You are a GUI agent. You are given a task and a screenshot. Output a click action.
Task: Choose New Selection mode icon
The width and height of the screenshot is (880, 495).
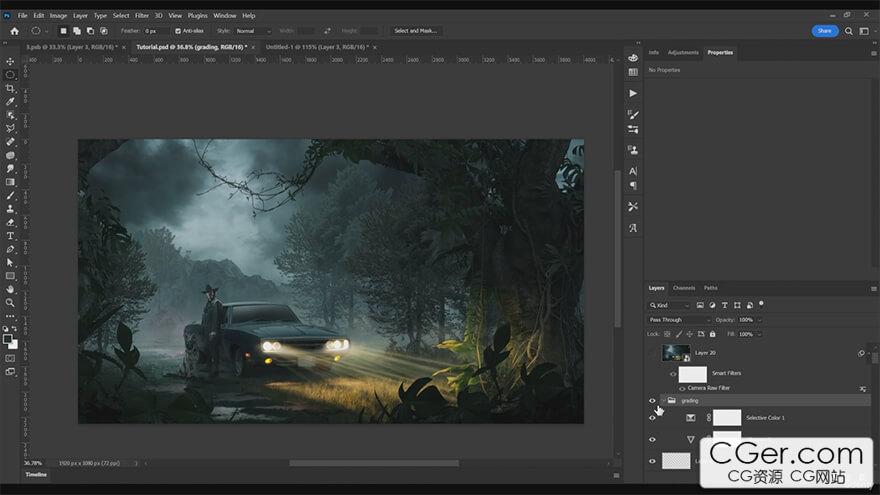[x=63, y=31]
